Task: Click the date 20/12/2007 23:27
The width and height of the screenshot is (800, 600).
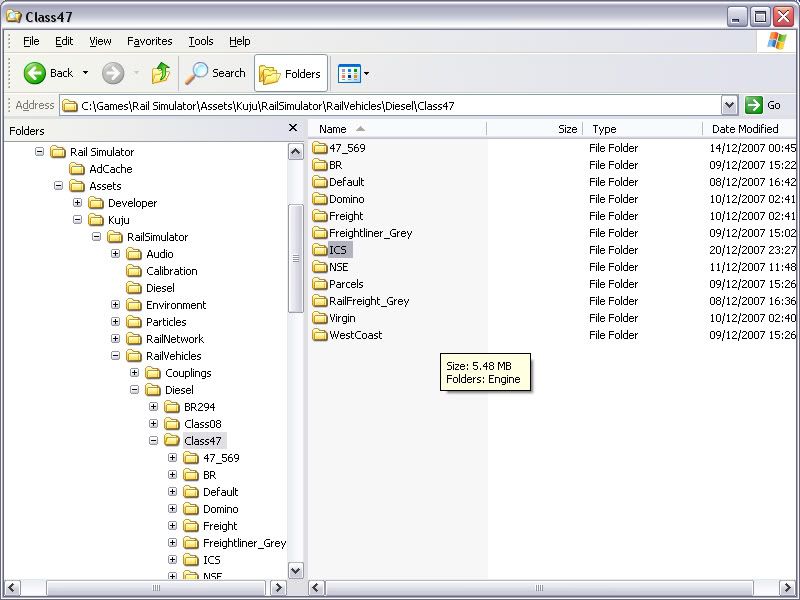Action: (752, 250)
